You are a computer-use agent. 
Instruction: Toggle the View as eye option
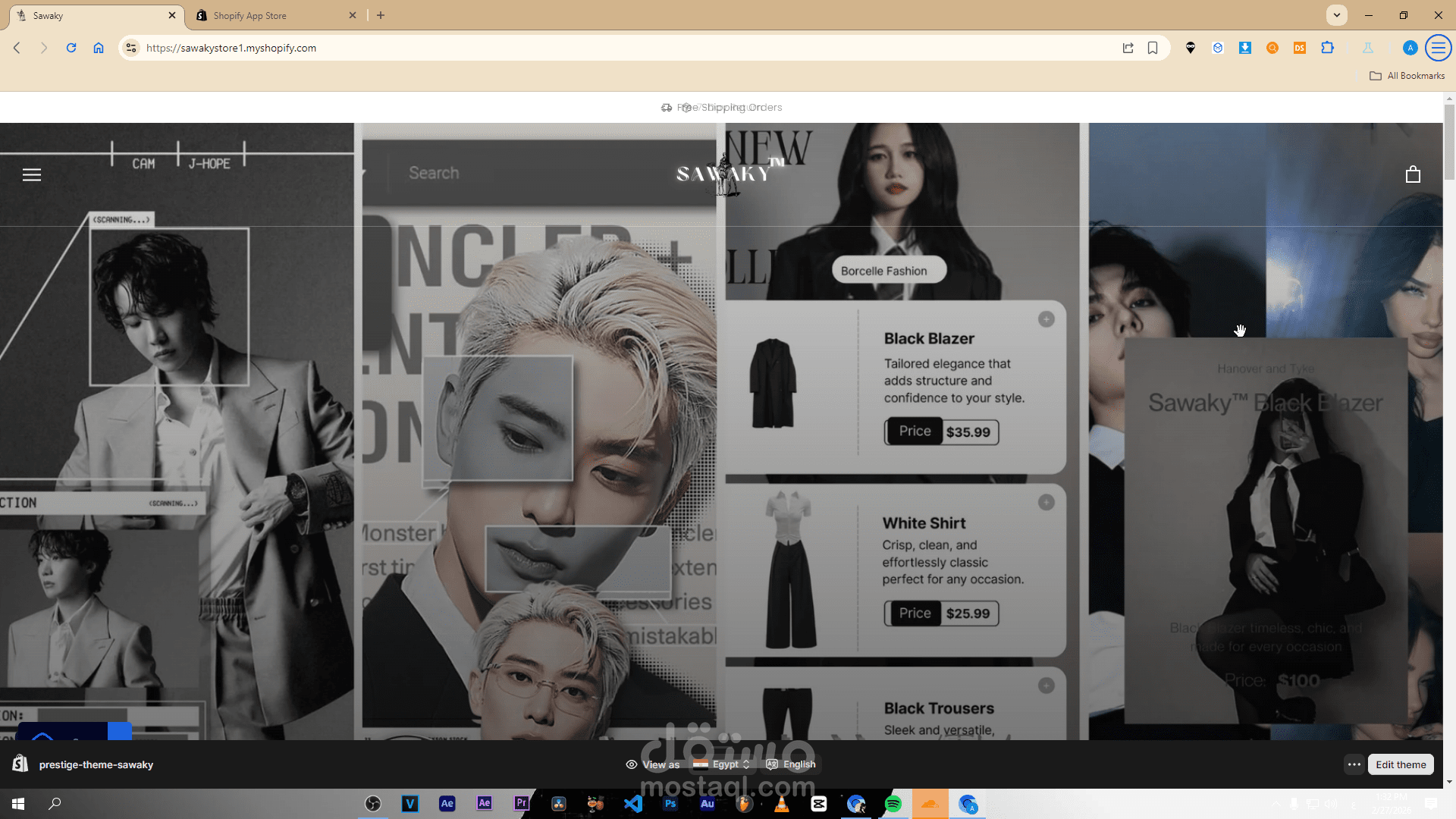(652, 764)
